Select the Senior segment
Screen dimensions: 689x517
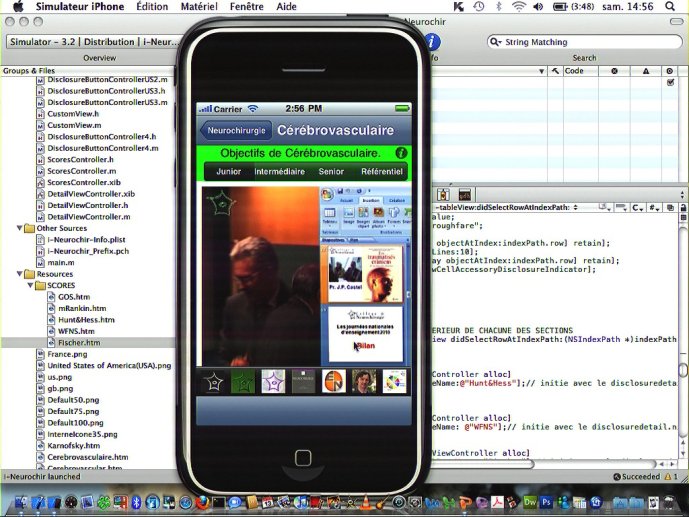[x=331, y=171]
